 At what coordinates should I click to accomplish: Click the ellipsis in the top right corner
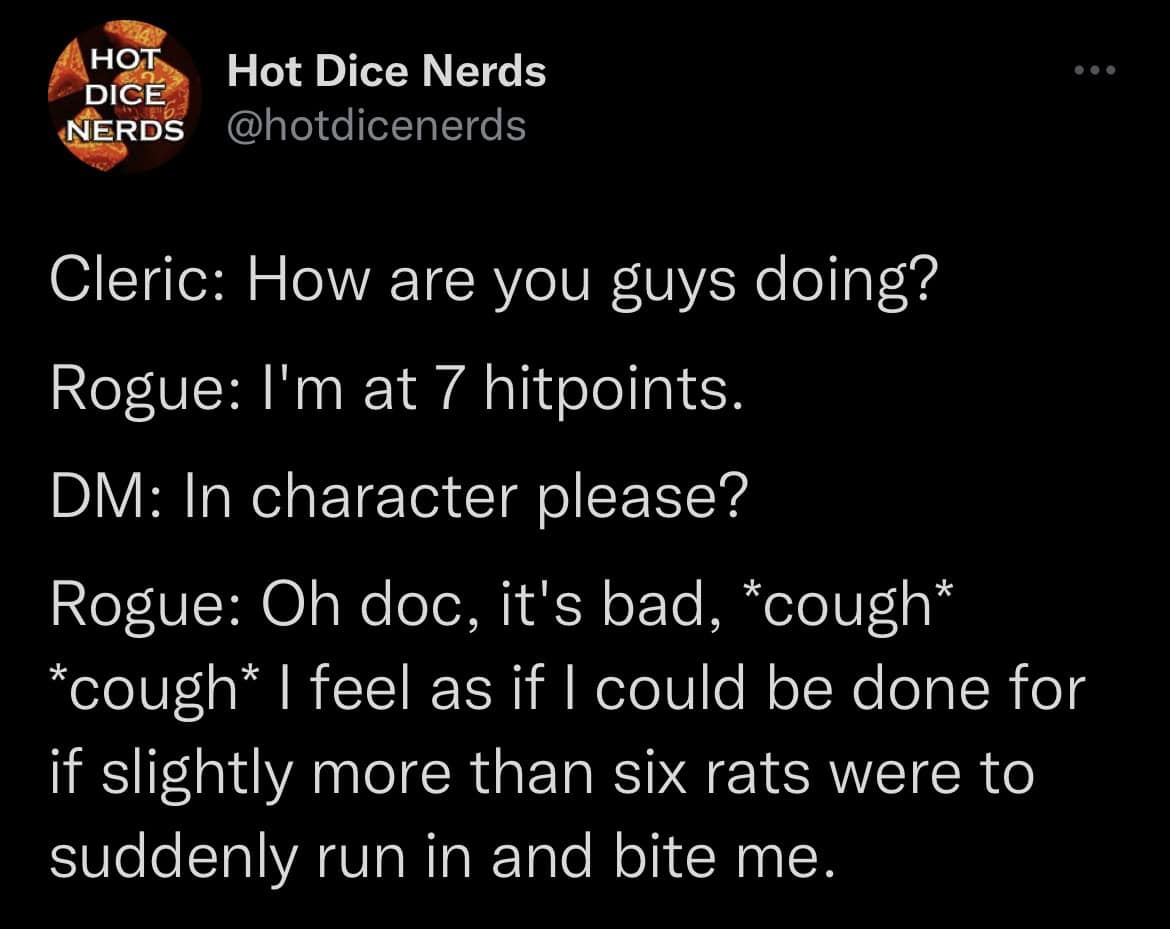click(x=1096, y=68)
